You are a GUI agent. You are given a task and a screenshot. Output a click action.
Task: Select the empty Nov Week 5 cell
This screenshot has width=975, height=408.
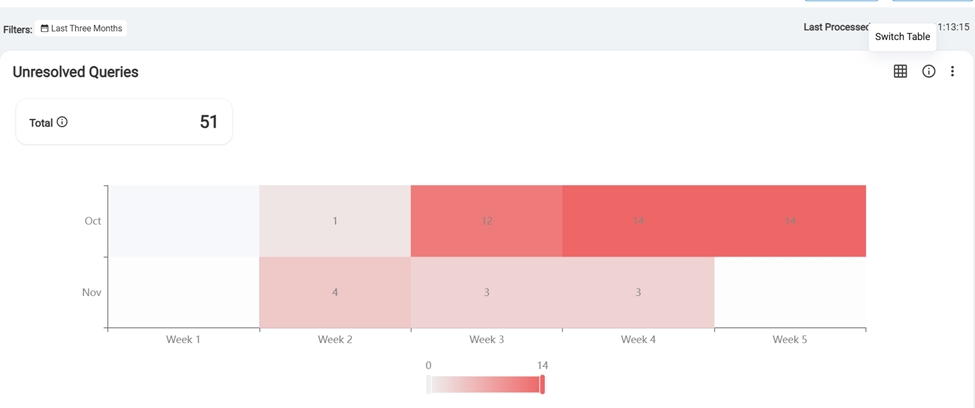pos(790,292)
